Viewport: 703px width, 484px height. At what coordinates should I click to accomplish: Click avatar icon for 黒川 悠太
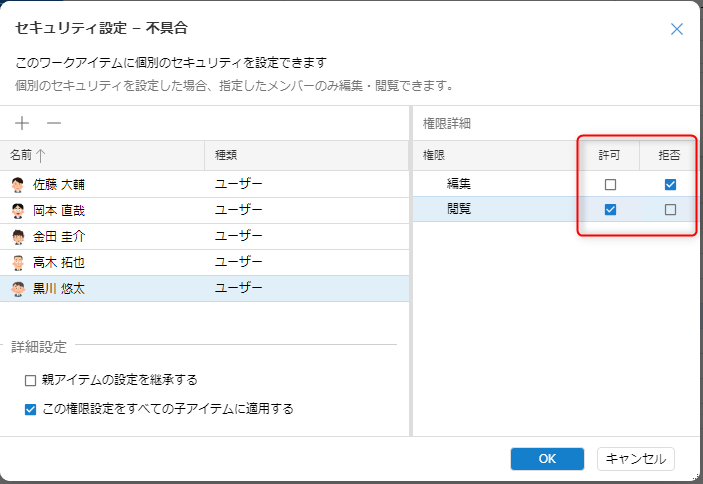(x=18, y=289)
